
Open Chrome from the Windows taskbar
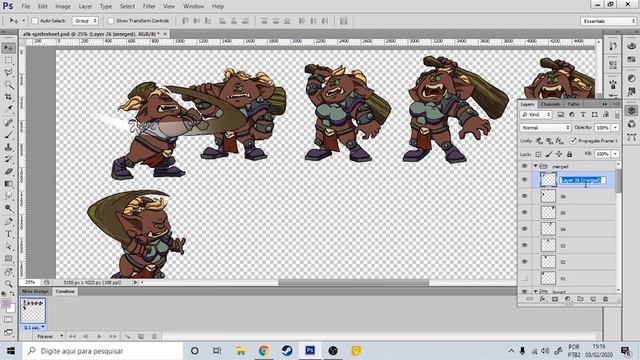264,351
